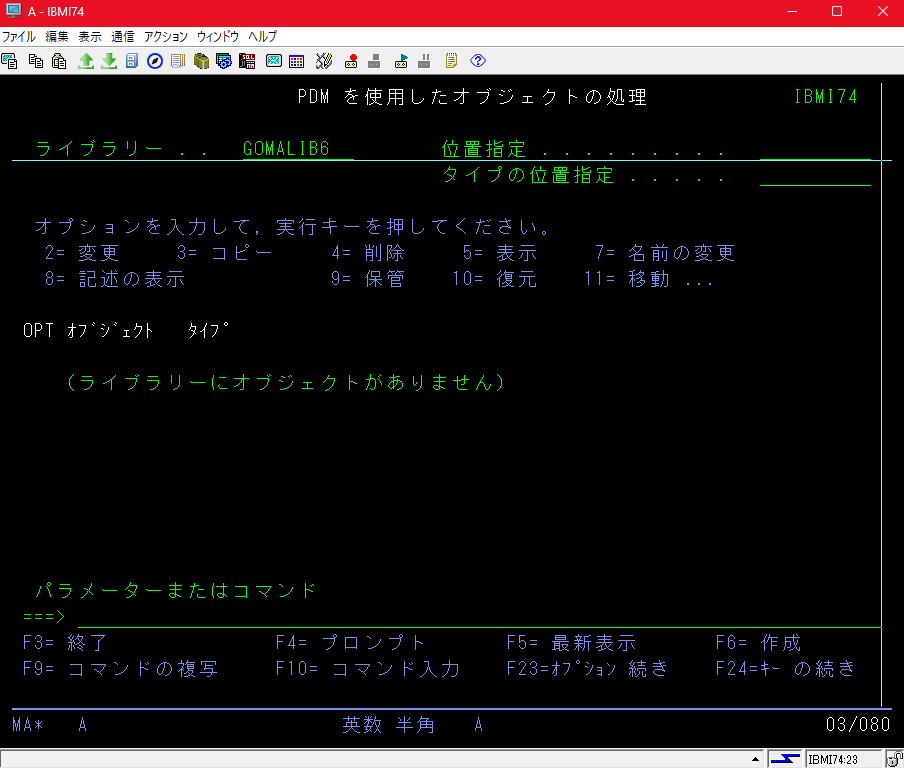Screen dimensions: 904x768
Task: Click the color grid palette toolbar icon
Action: click(297, 61)
